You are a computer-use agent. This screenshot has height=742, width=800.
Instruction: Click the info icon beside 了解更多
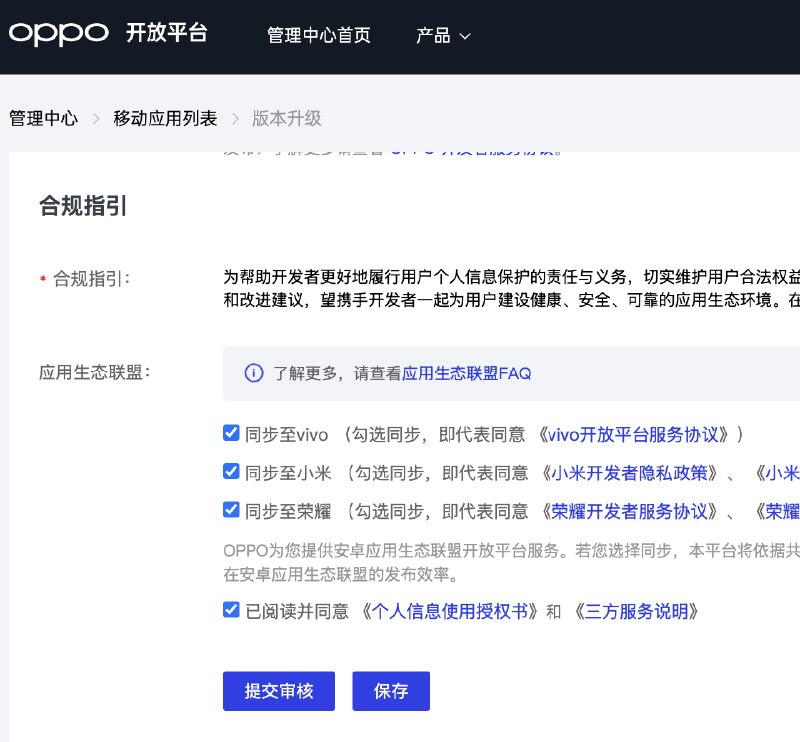coord(254,373)
